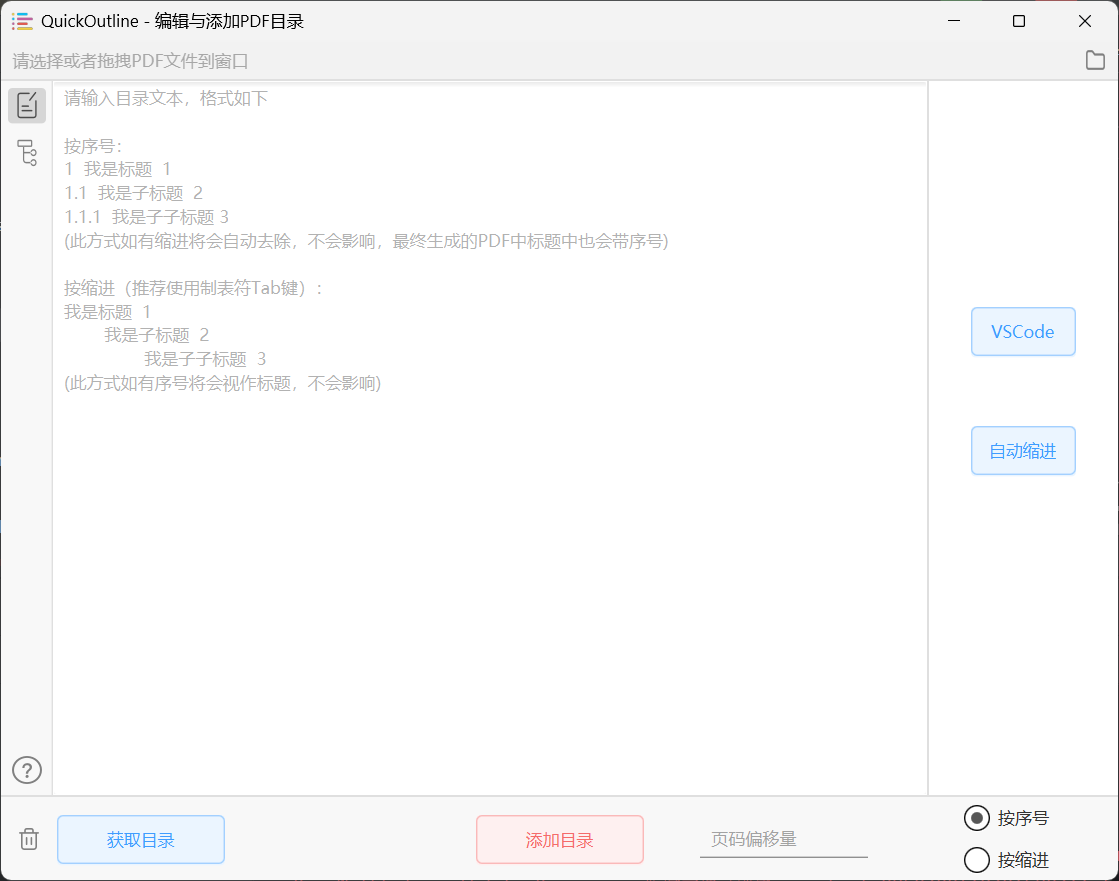Open the outline in VSCode
The width and height of the screenshot is (1119, 881).
(1023, 331)
